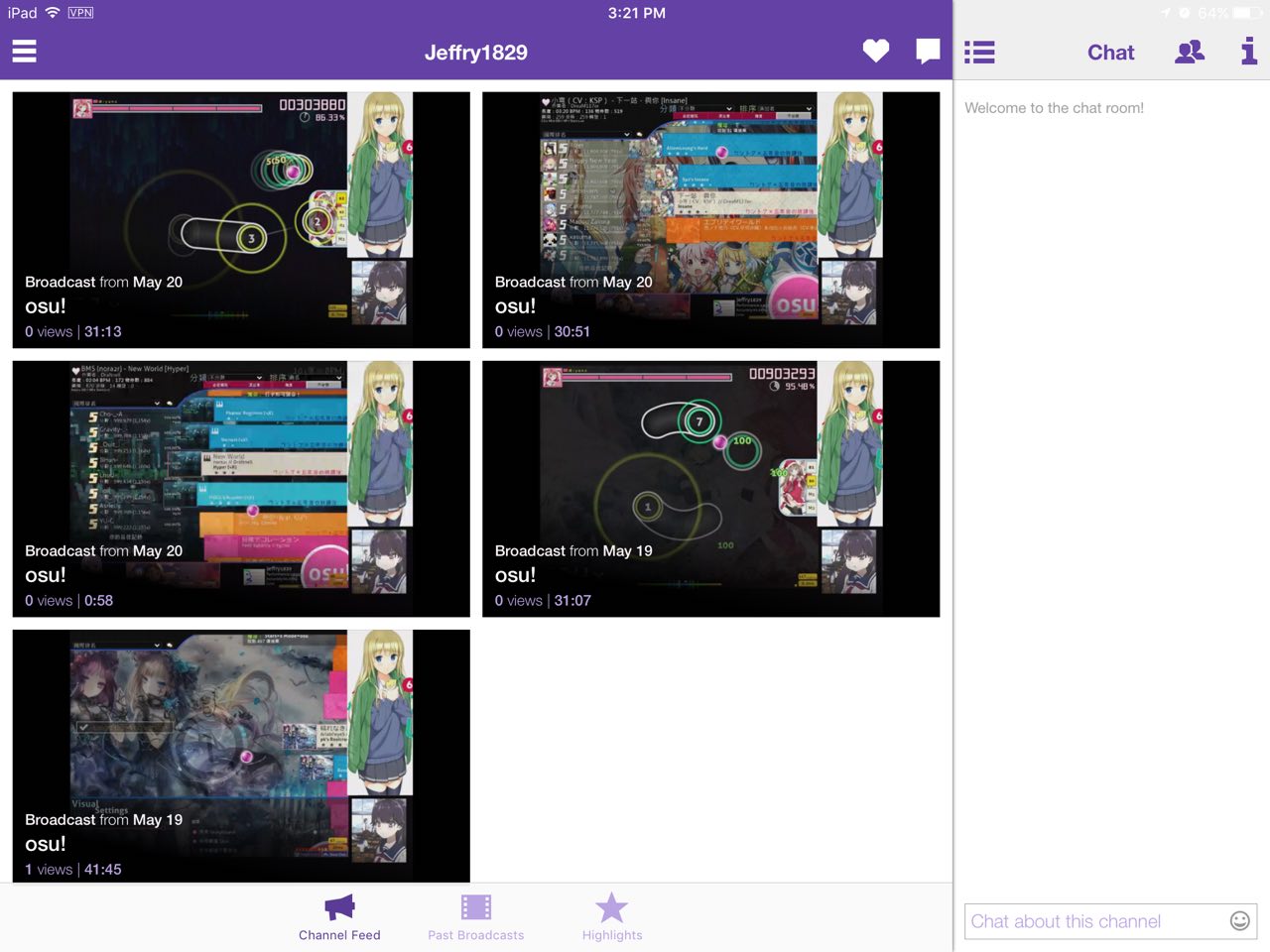Select the 'Welcome to the chat room!' message

(1054, 108)
